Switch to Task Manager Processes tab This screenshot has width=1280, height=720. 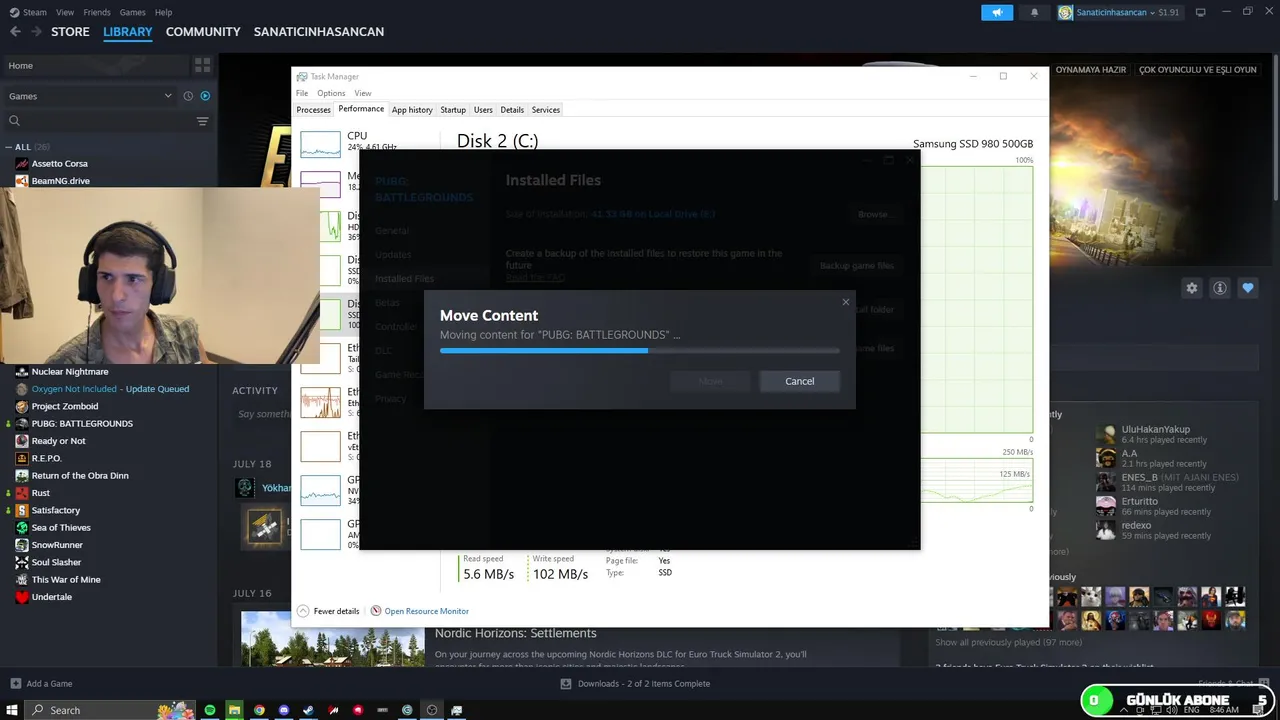coord(313,110)
